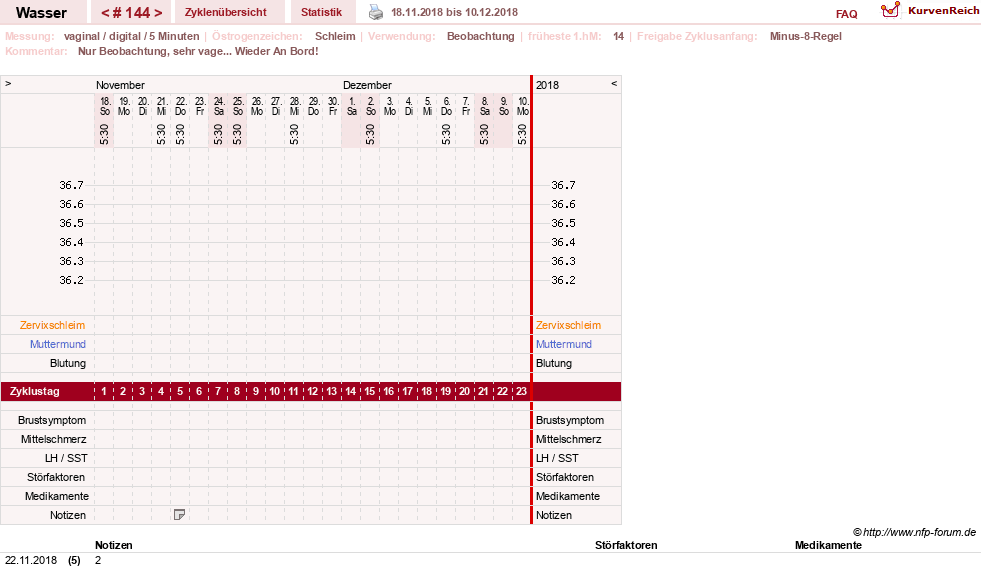Viewport: 981px width, 584px height.
Task: Click the Schleim estrogen sign value
Action: (x=335, y=36)
